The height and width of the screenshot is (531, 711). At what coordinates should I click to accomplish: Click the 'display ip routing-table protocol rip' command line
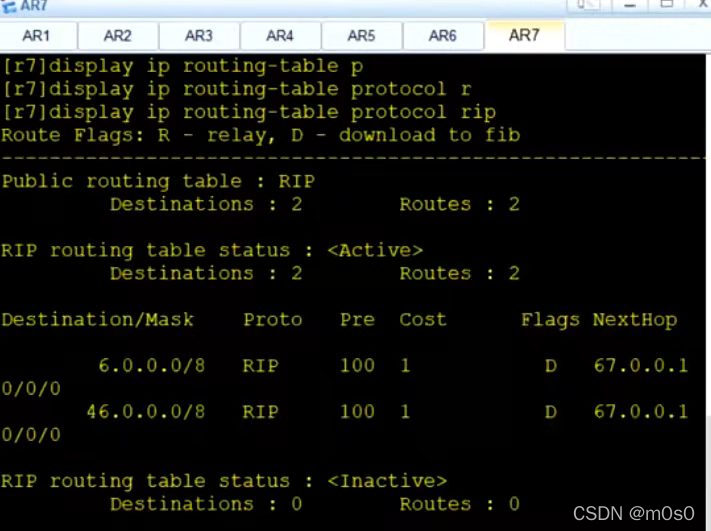click(249, 112)
